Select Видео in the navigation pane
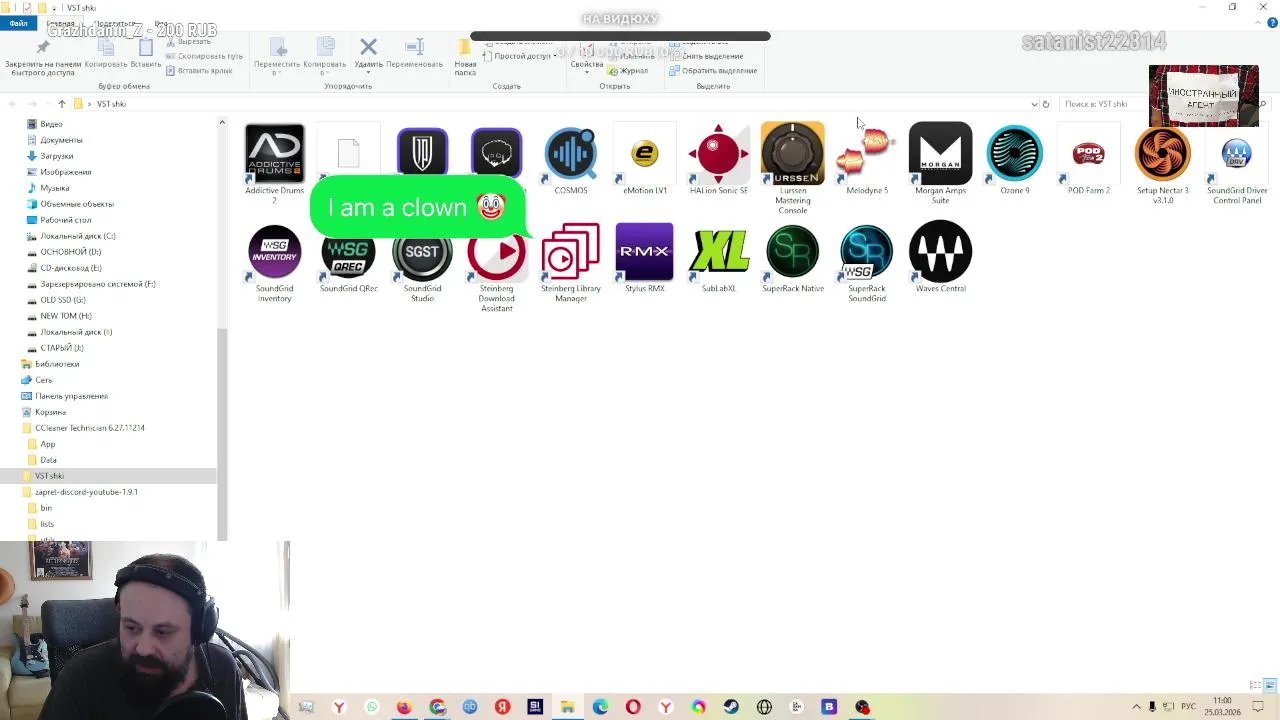 click(51, 124)
